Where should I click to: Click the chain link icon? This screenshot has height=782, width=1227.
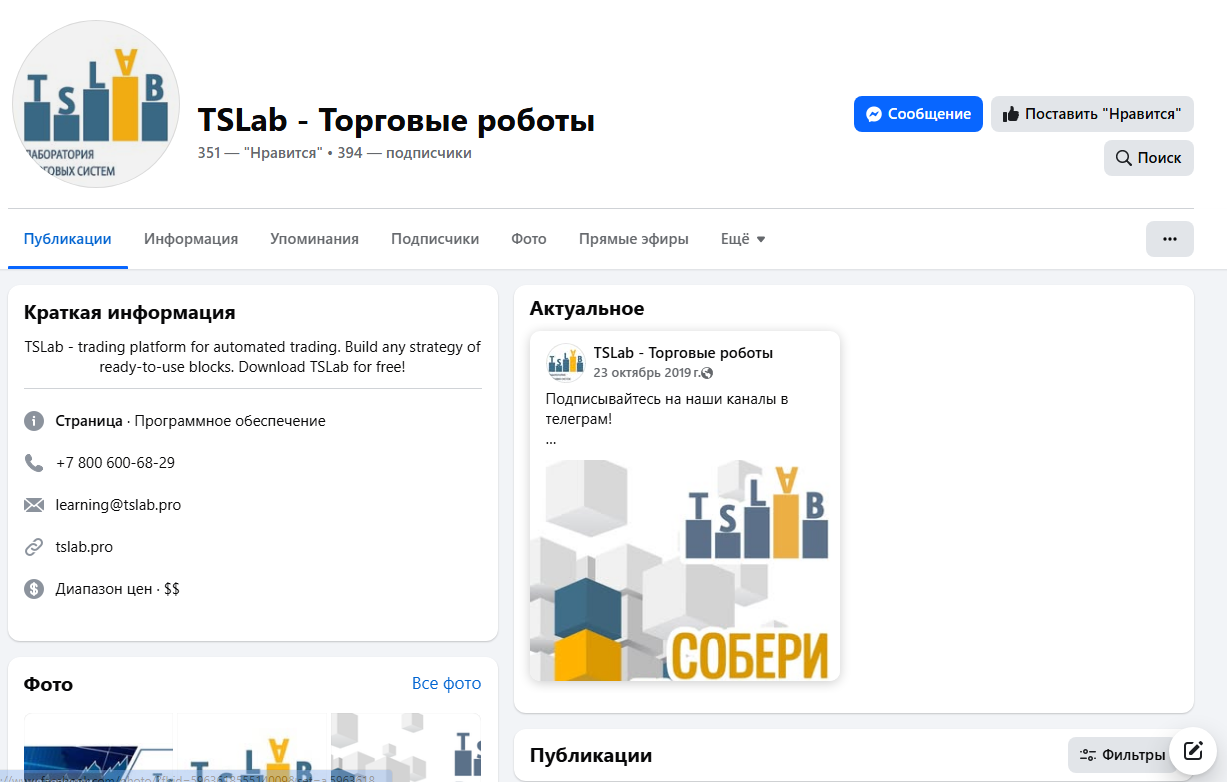coord(34,547)
